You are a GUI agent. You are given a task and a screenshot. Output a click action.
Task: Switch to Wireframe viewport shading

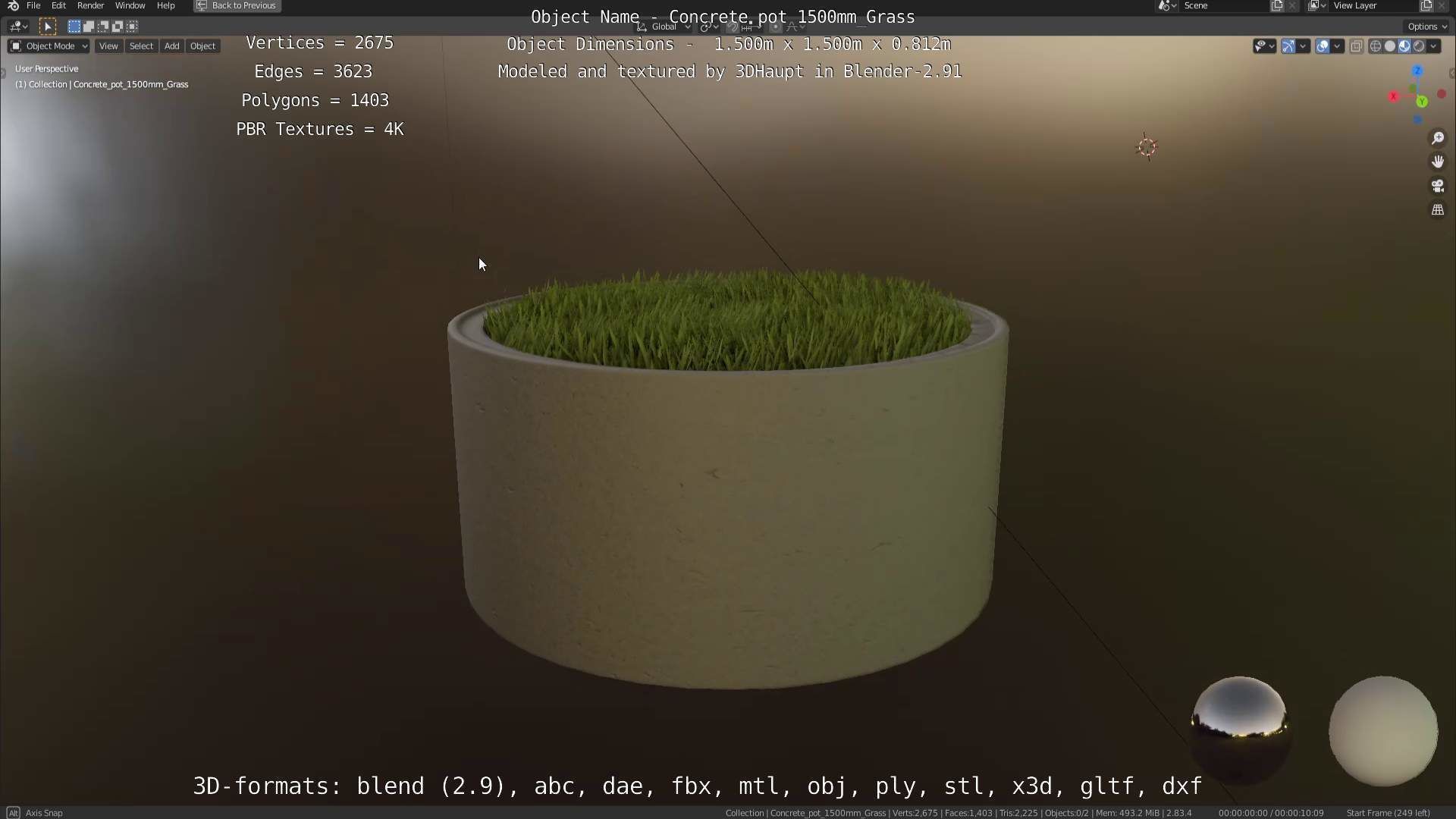pyautogui.click(x=1375, y=46)
